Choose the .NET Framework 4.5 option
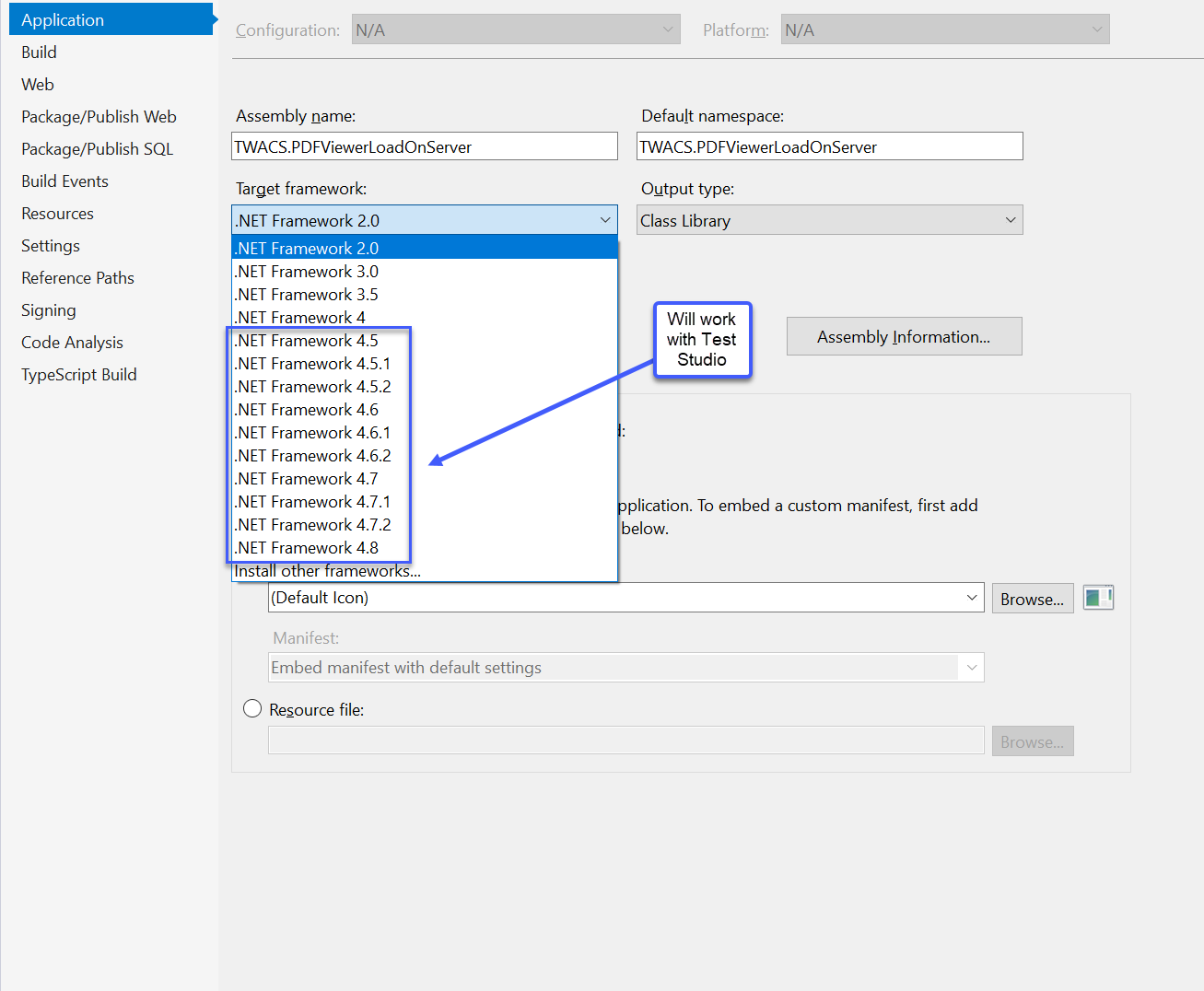 425,340
